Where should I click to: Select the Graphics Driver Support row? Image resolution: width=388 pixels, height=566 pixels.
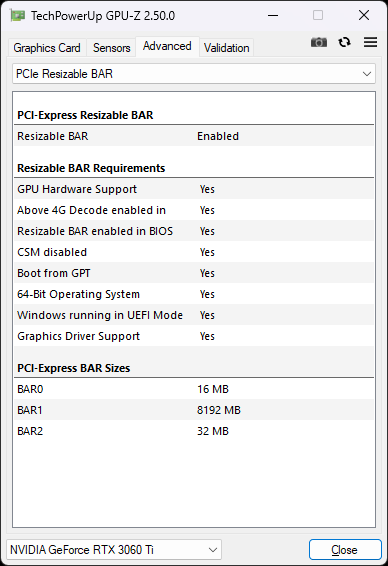tap(194, 336)
